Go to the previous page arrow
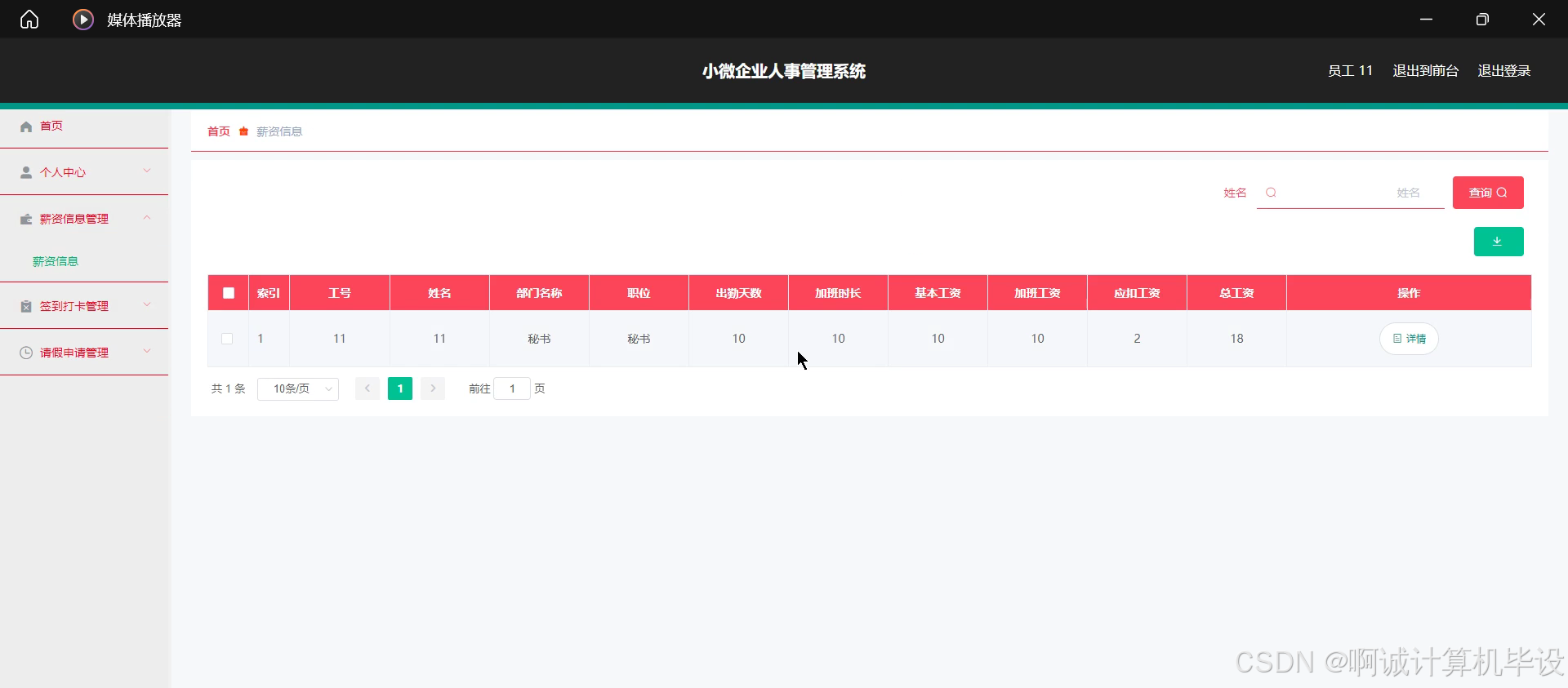This screenshot has width=1568, height=688. tap(367, 388)
